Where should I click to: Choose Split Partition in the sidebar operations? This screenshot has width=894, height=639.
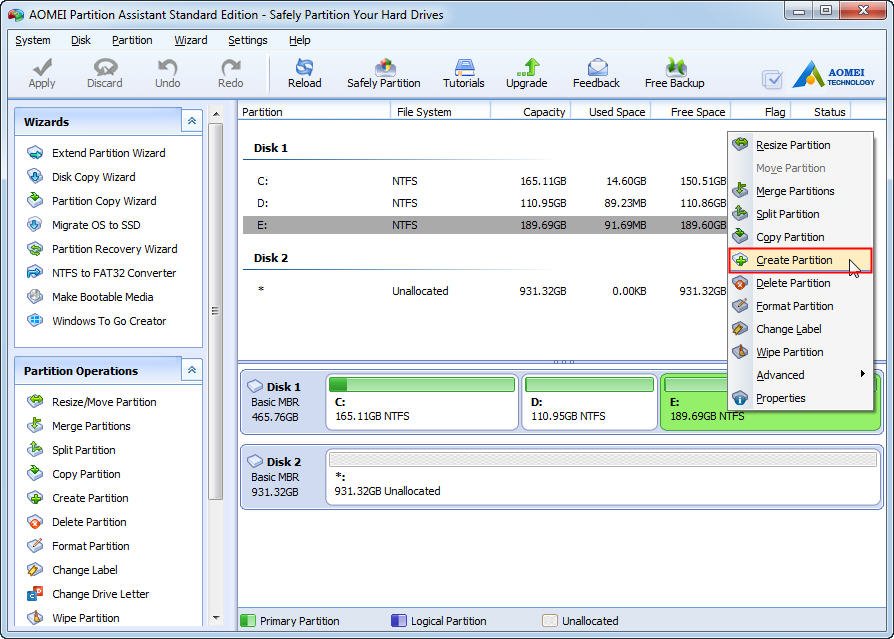[71, 450]
